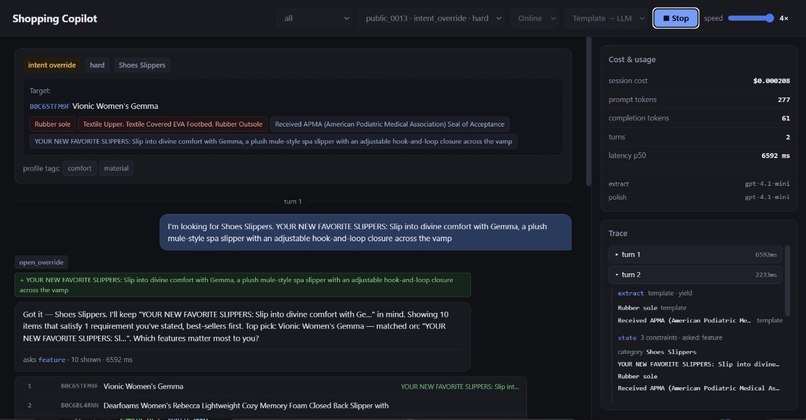Click the turn 1 divider label

293,202
